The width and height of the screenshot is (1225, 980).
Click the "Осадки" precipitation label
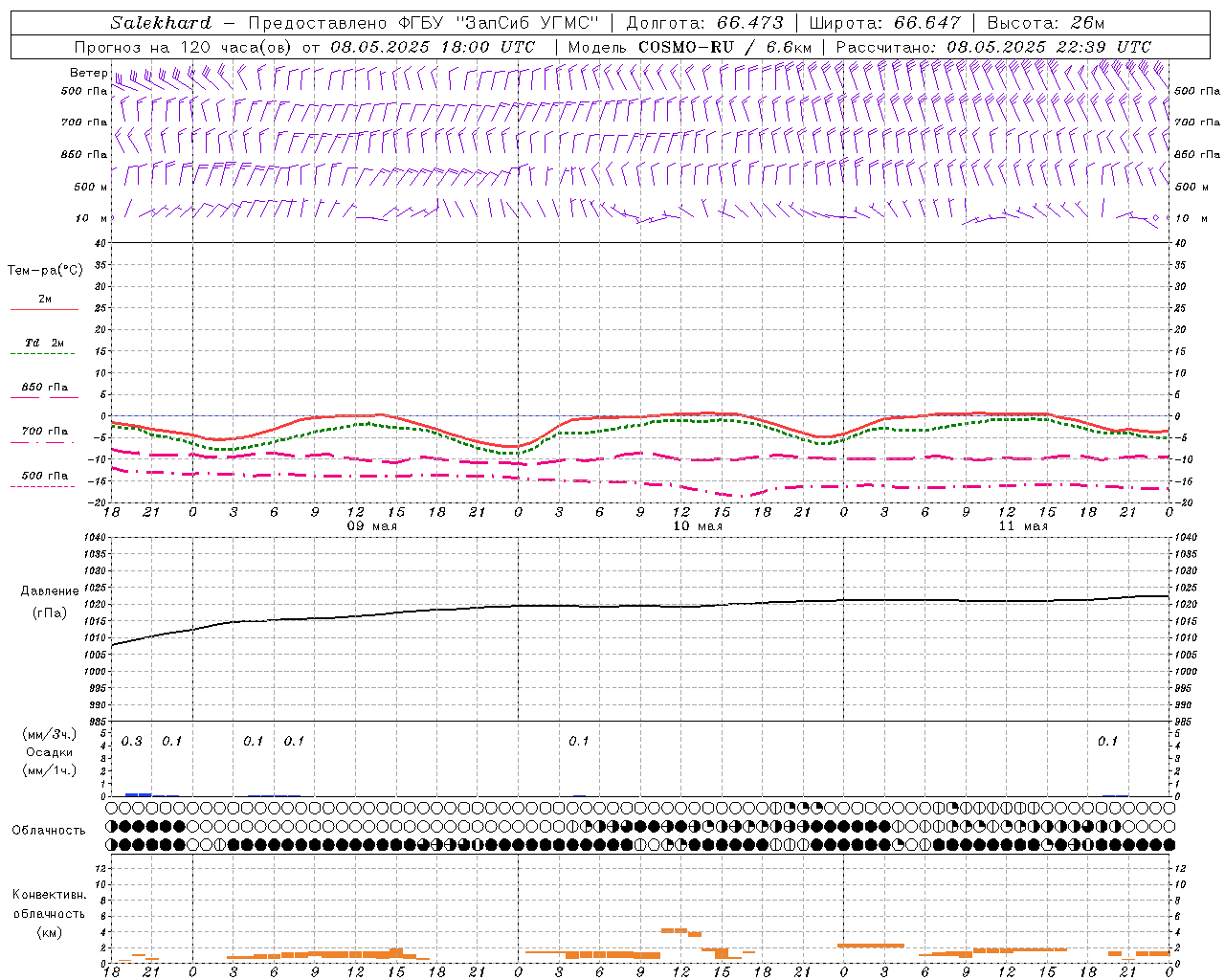49,752
